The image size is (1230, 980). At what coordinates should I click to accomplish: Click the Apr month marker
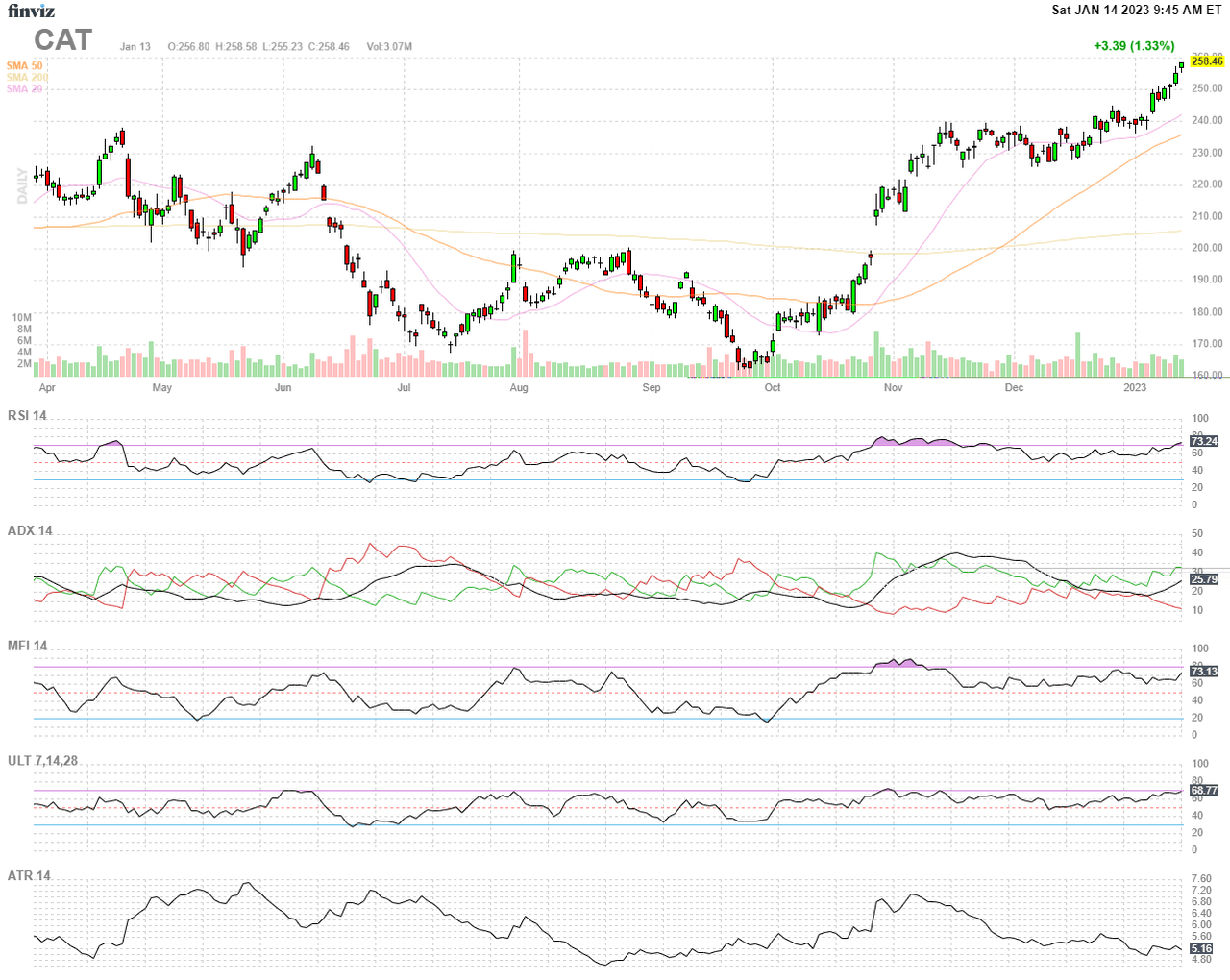tap(47, 388)
